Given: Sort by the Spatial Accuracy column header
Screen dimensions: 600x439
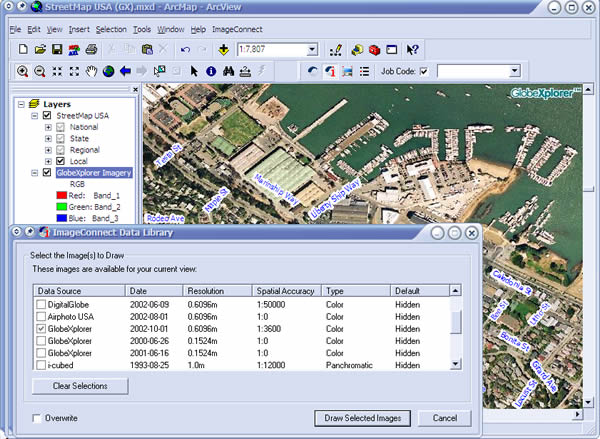Looking at the screenshot, I should [287, 291].
